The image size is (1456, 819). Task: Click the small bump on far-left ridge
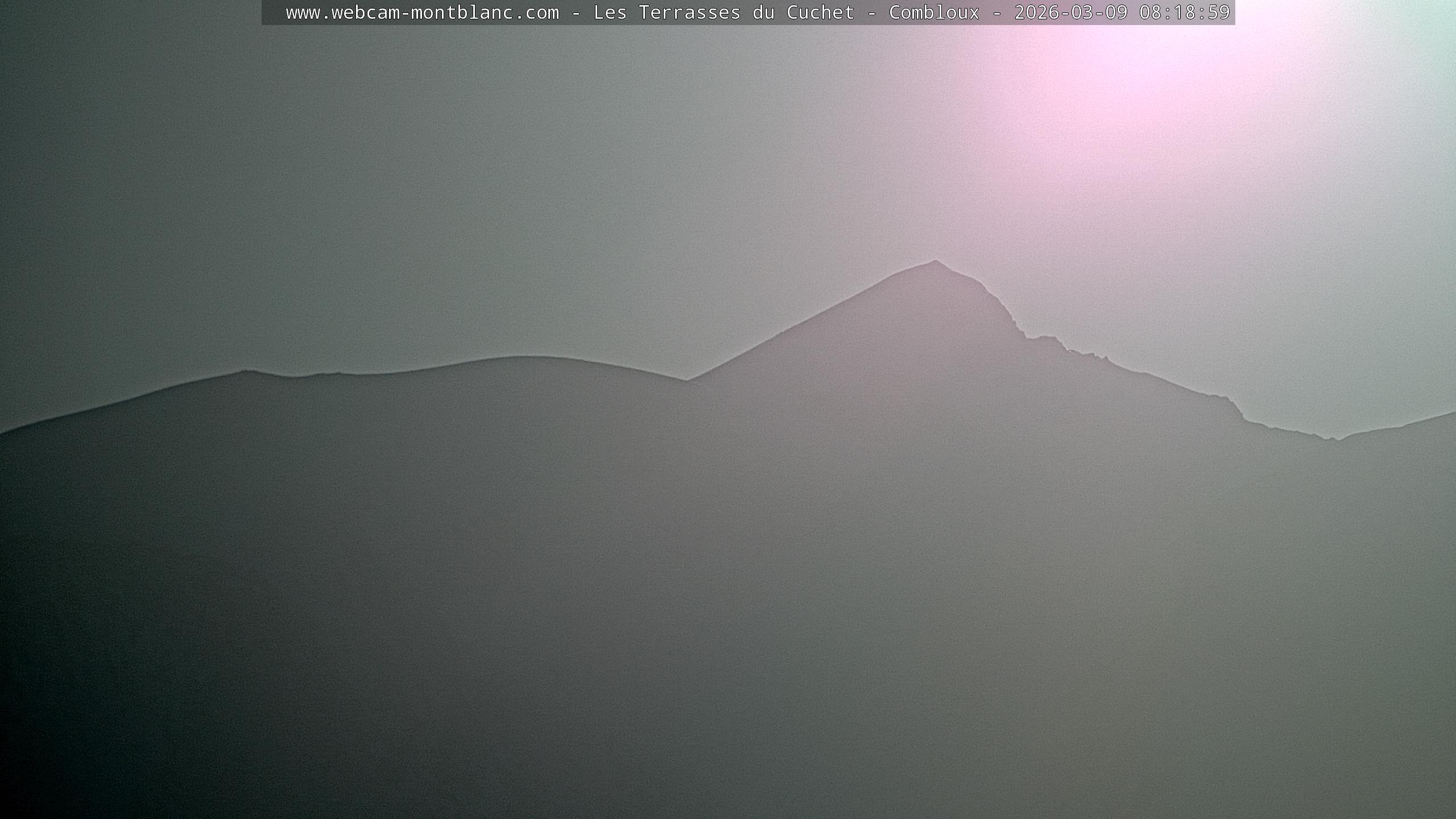pyautogui.click(x=245, y=372)
